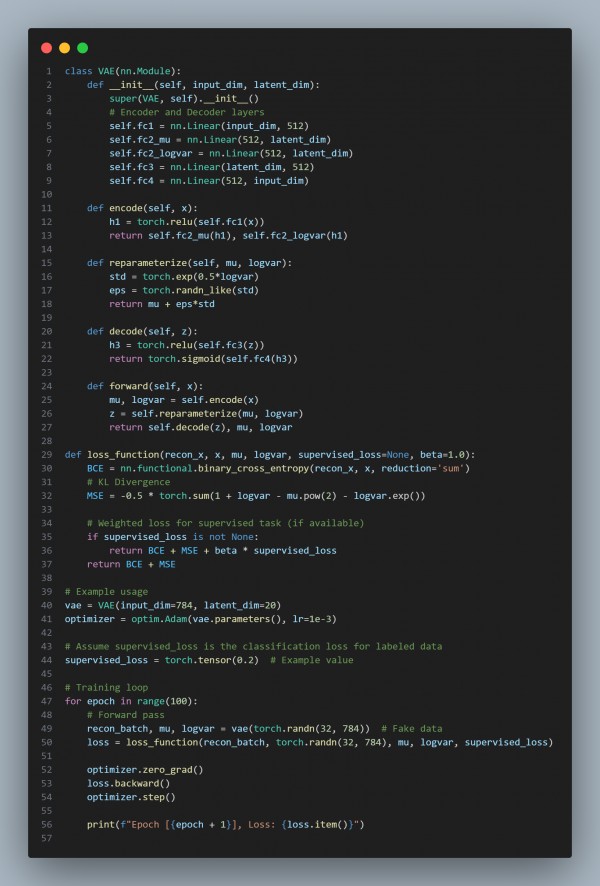The width and height of the screenshot is (600, 886).
Task: Click the "optimizer.zero_grad()" line
Action: pos(145,770)
